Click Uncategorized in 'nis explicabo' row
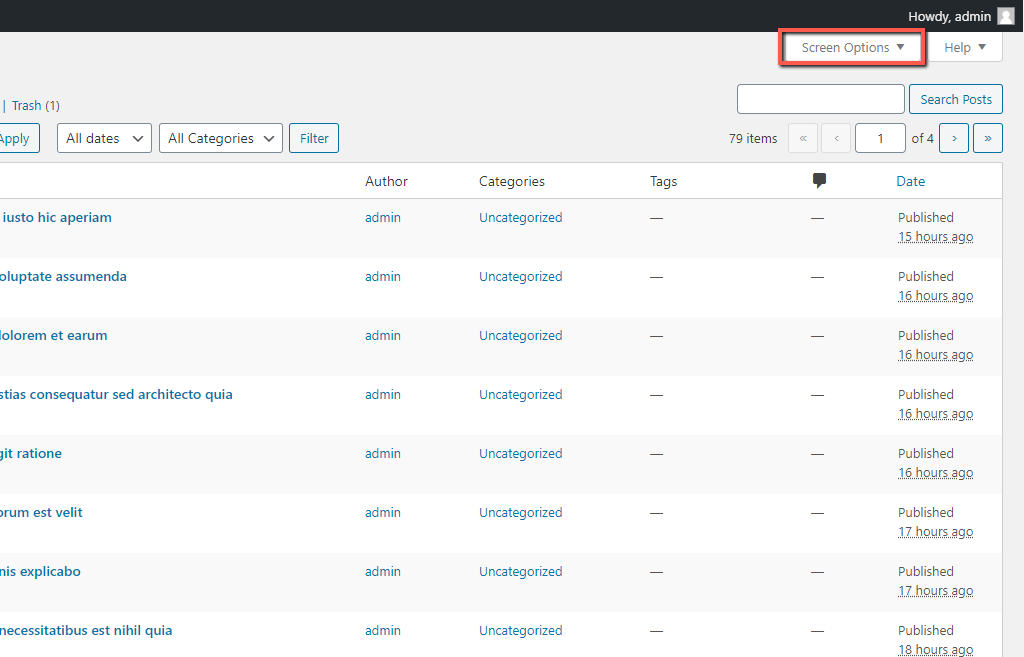 520,571
